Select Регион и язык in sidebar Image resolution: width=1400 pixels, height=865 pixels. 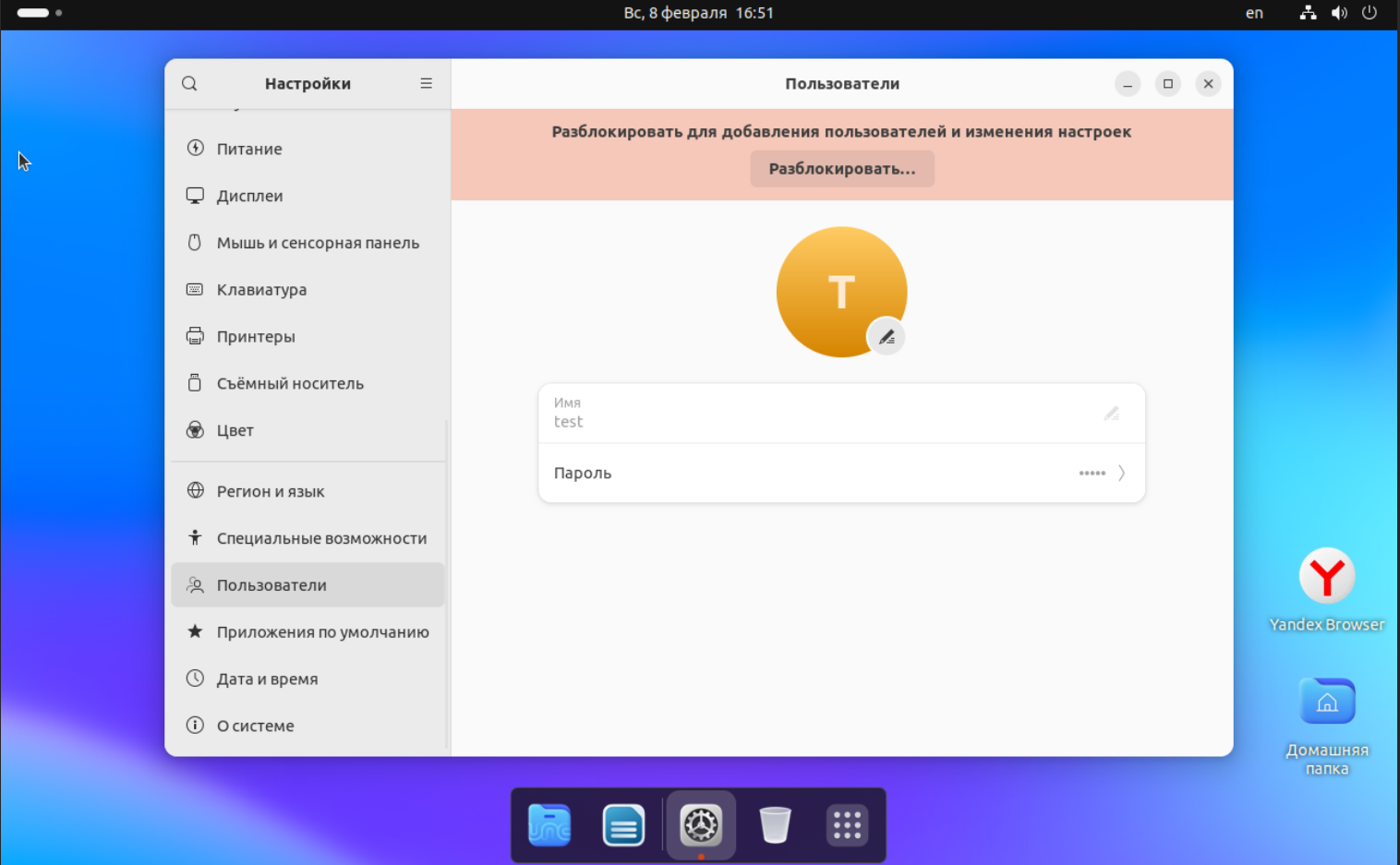[x=270, y=491]
